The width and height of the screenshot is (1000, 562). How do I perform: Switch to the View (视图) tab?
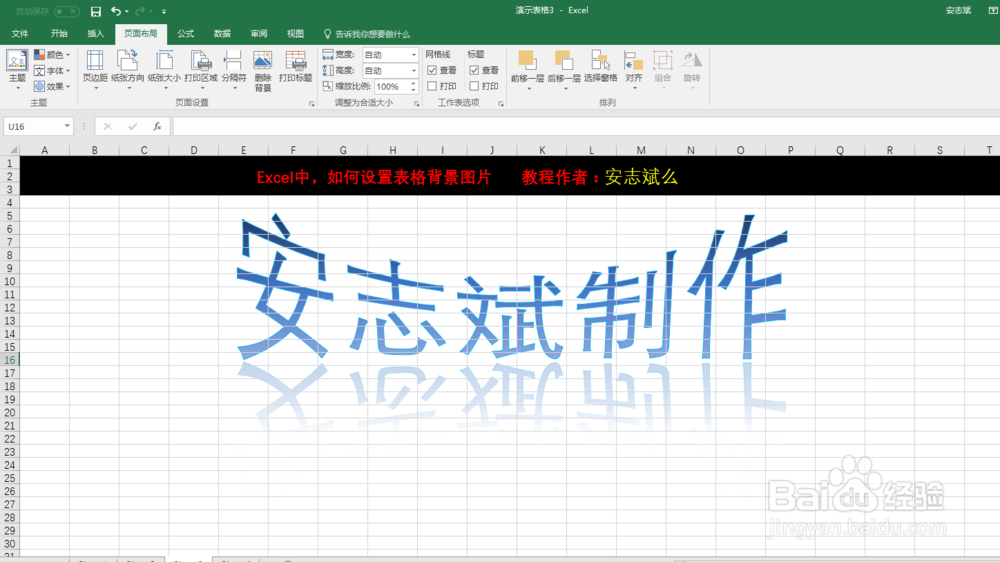coord(295,34)
